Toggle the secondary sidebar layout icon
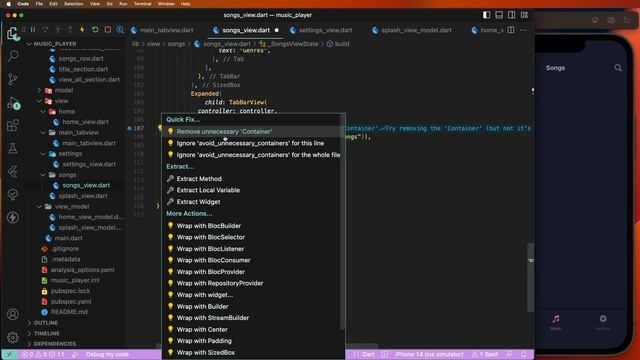 point(511,15)
